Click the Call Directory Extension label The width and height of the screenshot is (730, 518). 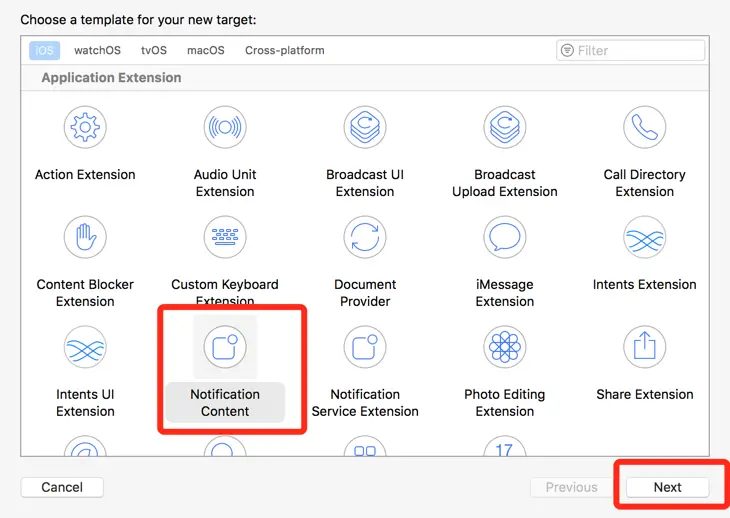[645, 183]
